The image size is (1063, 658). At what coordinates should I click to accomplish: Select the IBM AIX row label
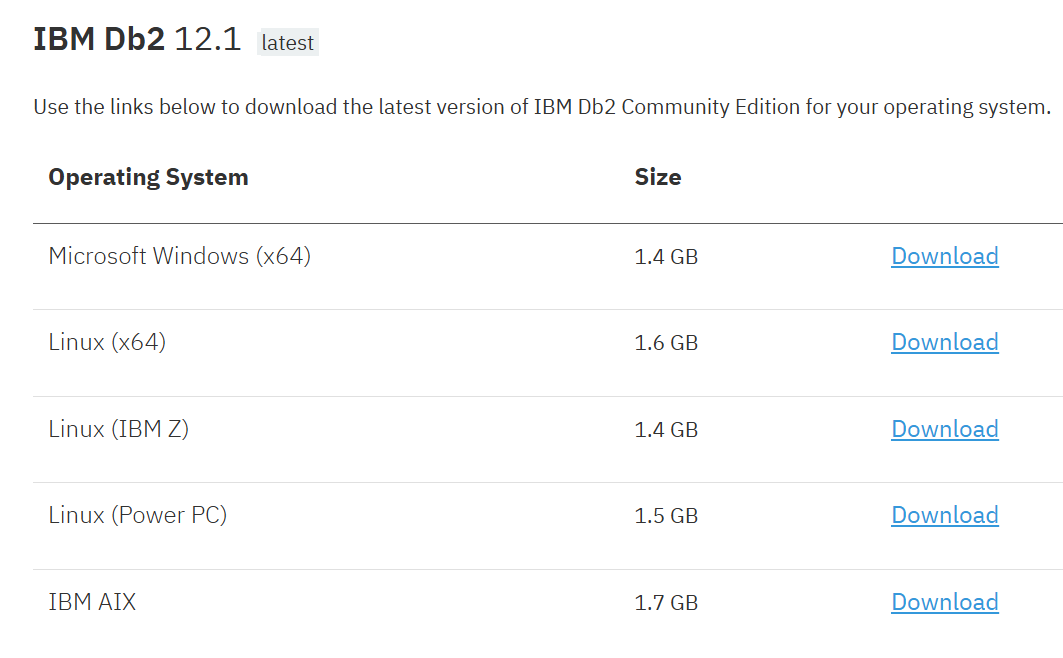pos(91,602)
